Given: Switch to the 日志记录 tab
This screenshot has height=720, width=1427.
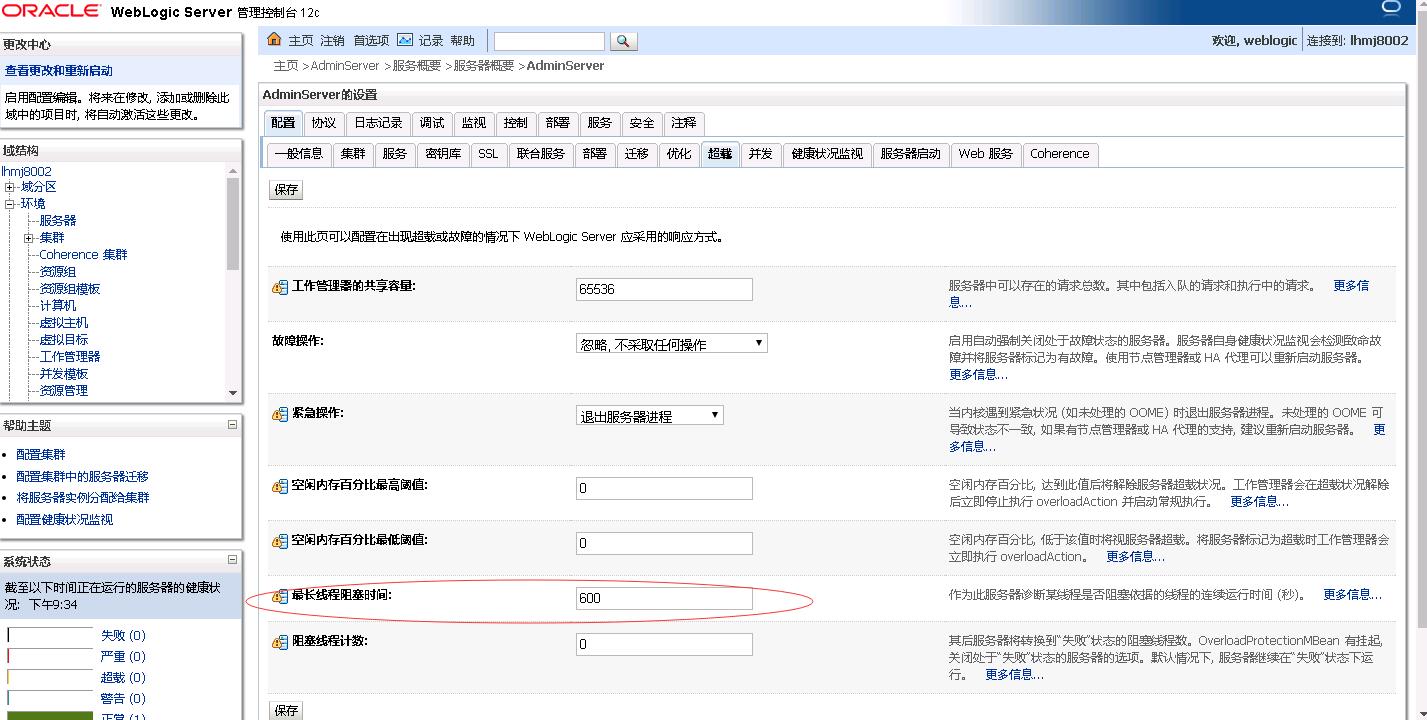Looking at the screenshot, I should point(378,123).
